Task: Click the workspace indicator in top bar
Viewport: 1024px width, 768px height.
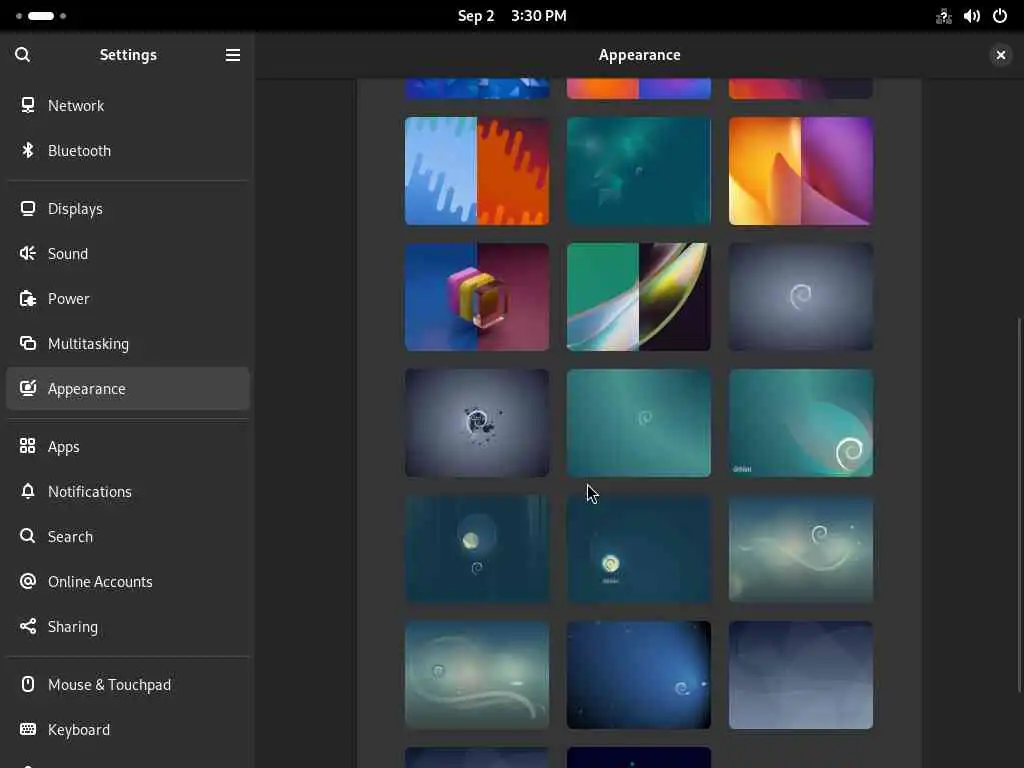Action: 40,16
